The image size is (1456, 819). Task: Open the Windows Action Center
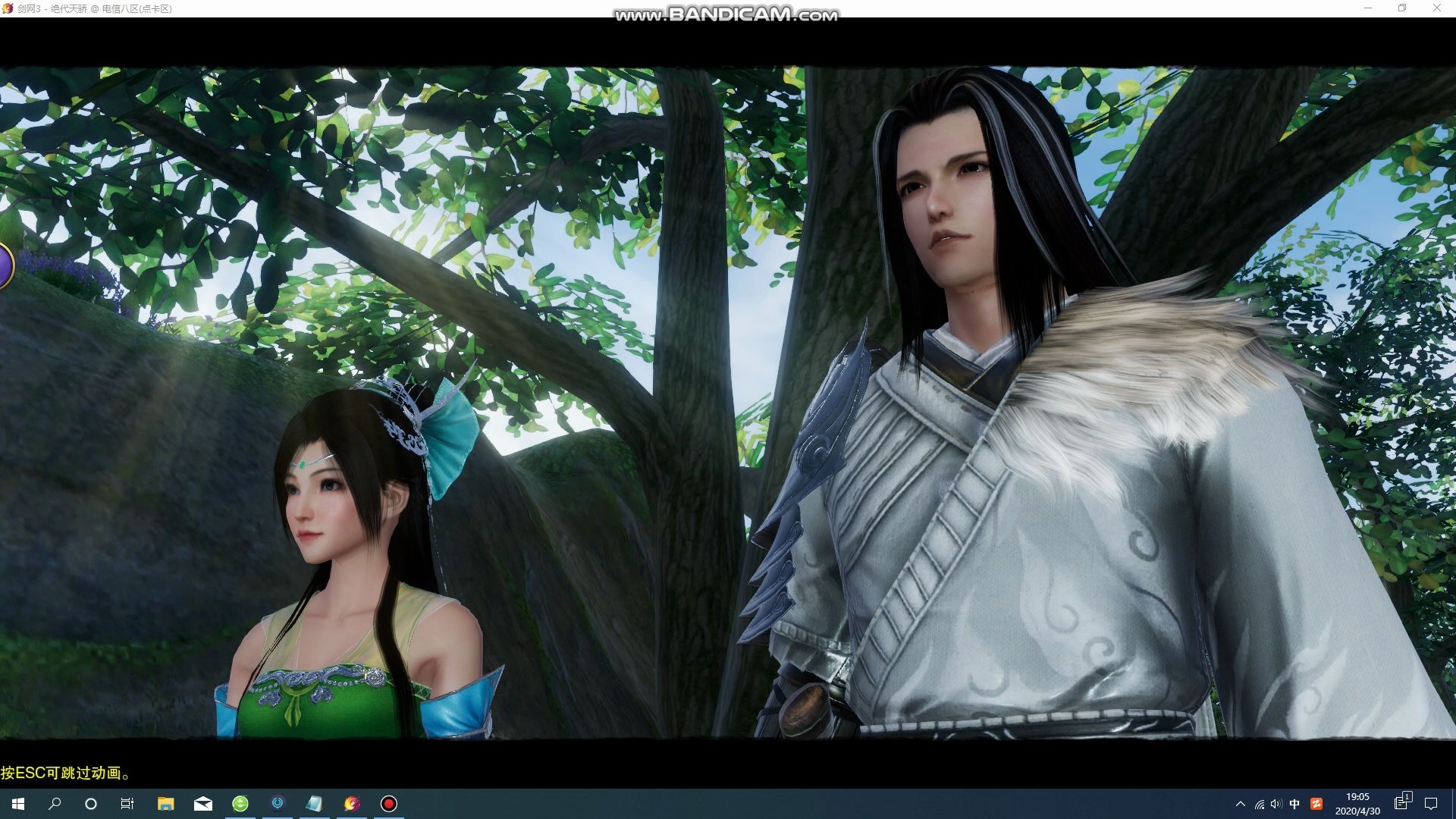[1431, 804]
